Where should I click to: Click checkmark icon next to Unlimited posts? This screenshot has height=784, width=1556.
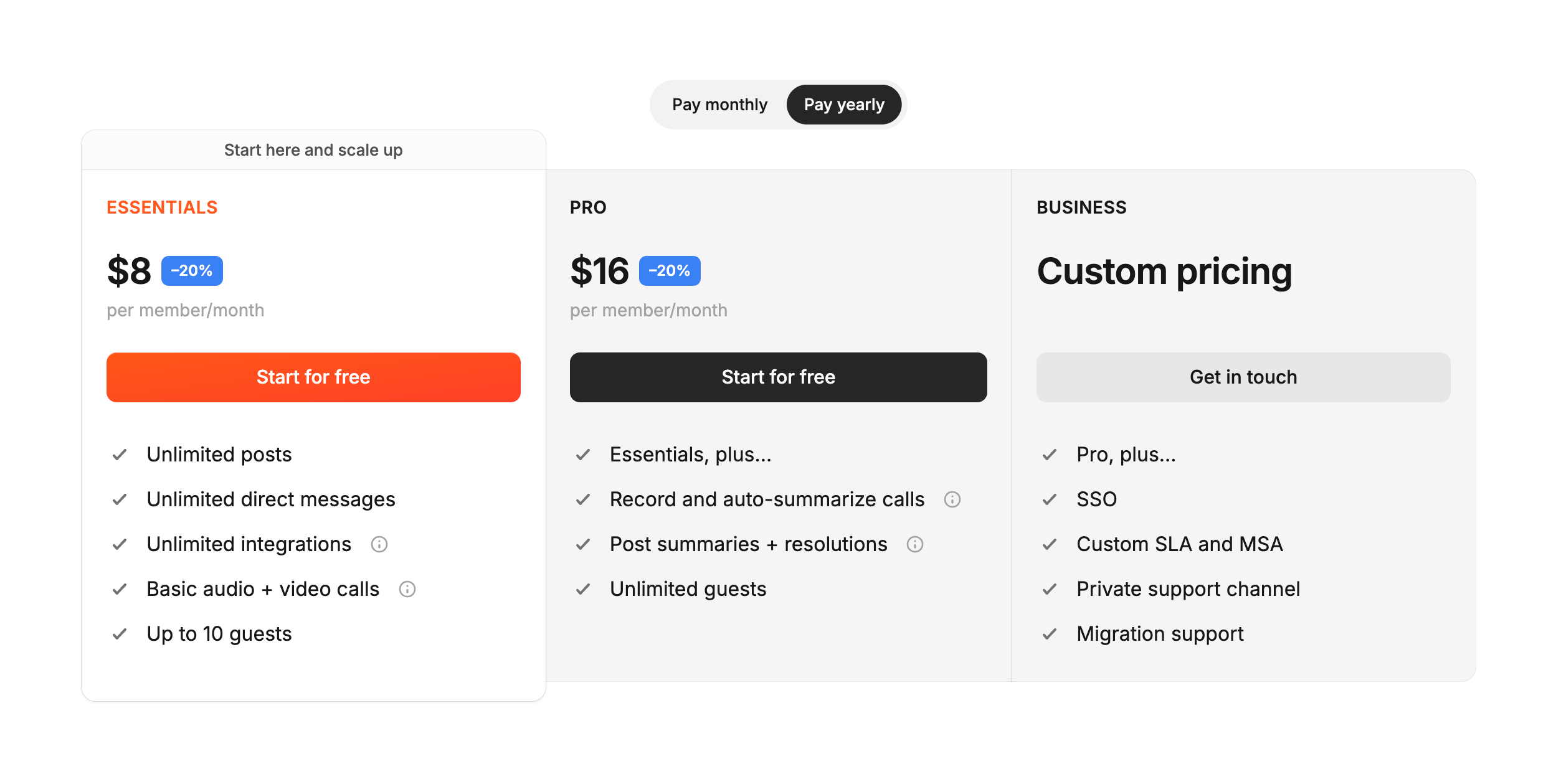pos(120,455)
